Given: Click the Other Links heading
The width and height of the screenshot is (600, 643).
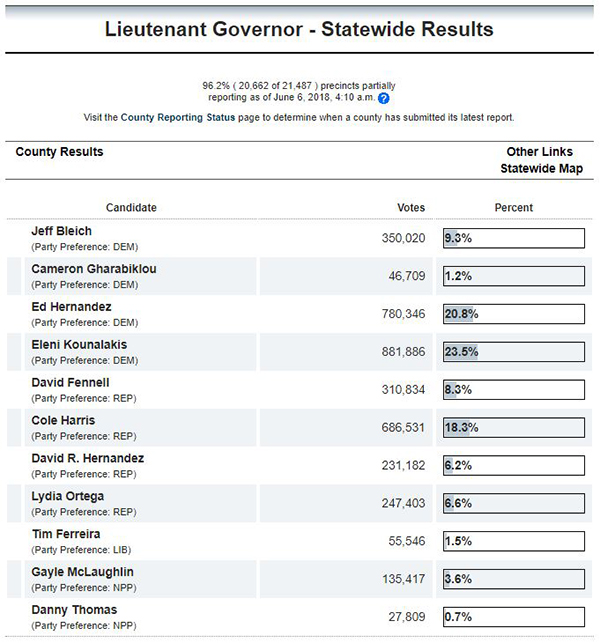Looking at the screenshot, I should pos(540,152).
